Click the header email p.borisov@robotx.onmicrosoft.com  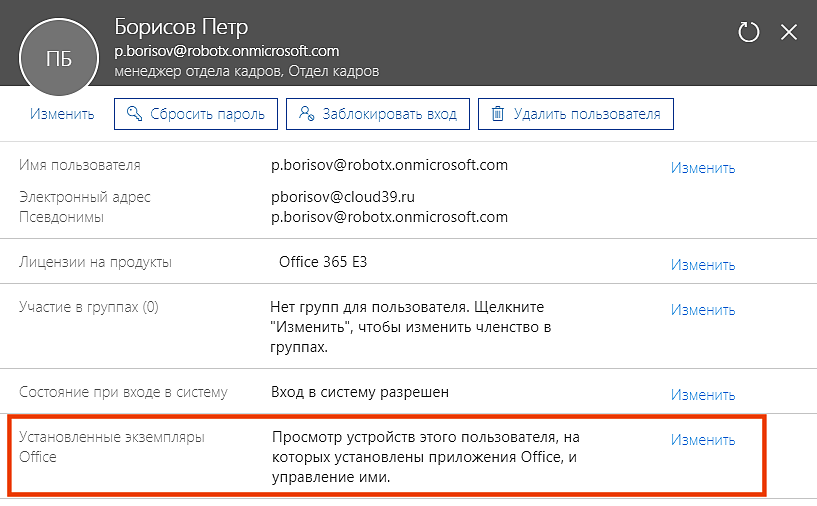pyautogui.click(x=227, y=51)
